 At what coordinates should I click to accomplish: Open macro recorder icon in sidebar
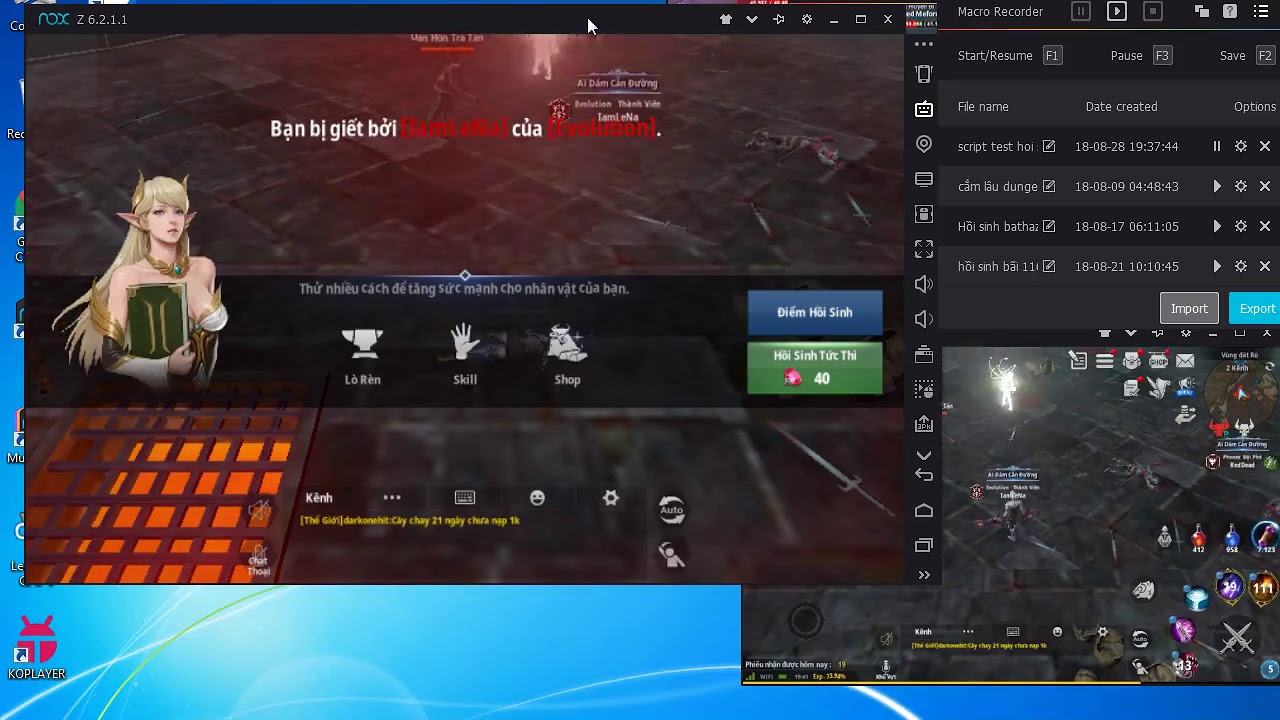[924, 389]
